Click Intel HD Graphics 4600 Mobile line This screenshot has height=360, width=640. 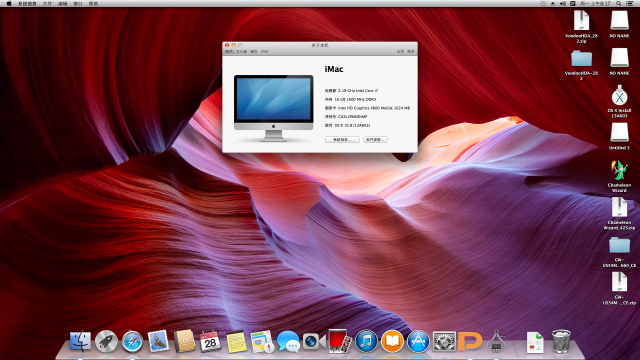[367, 108]
